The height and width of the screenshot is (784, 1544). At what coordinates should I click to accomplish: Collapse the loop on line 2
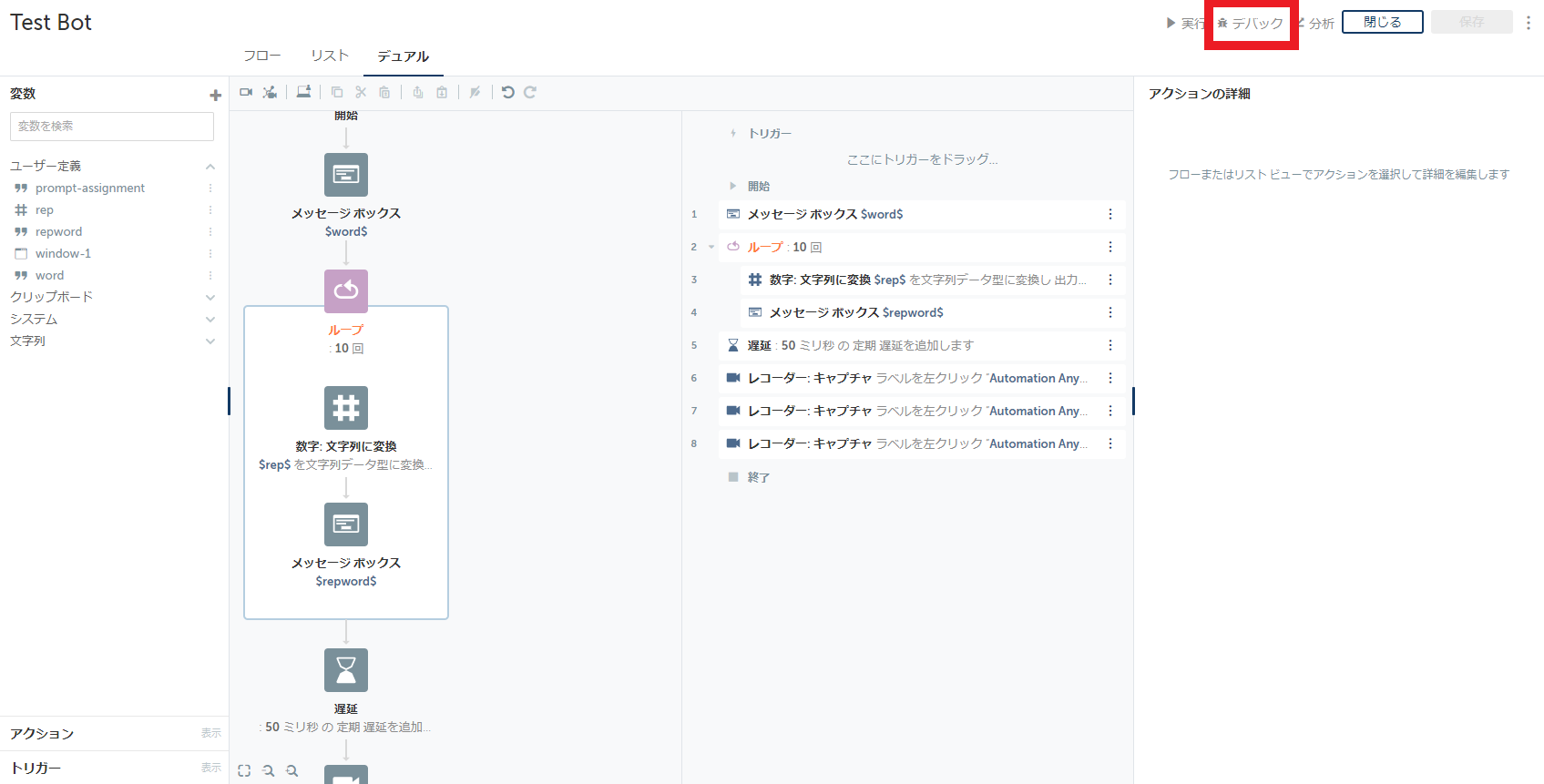coord(711,247)
